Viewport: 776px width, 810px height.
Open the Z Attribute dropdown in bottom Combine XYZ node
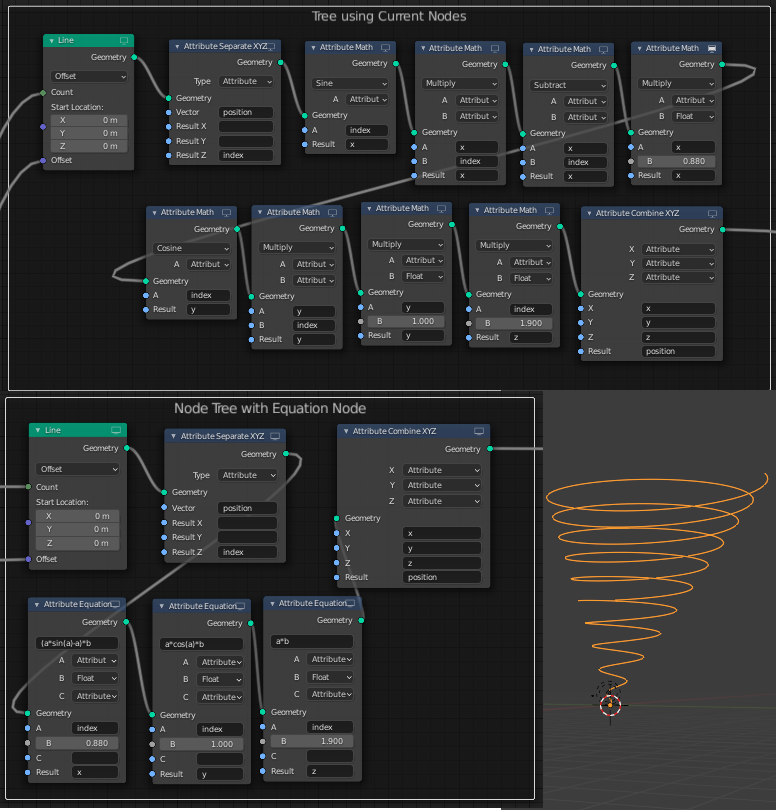[x=442, y=501]
